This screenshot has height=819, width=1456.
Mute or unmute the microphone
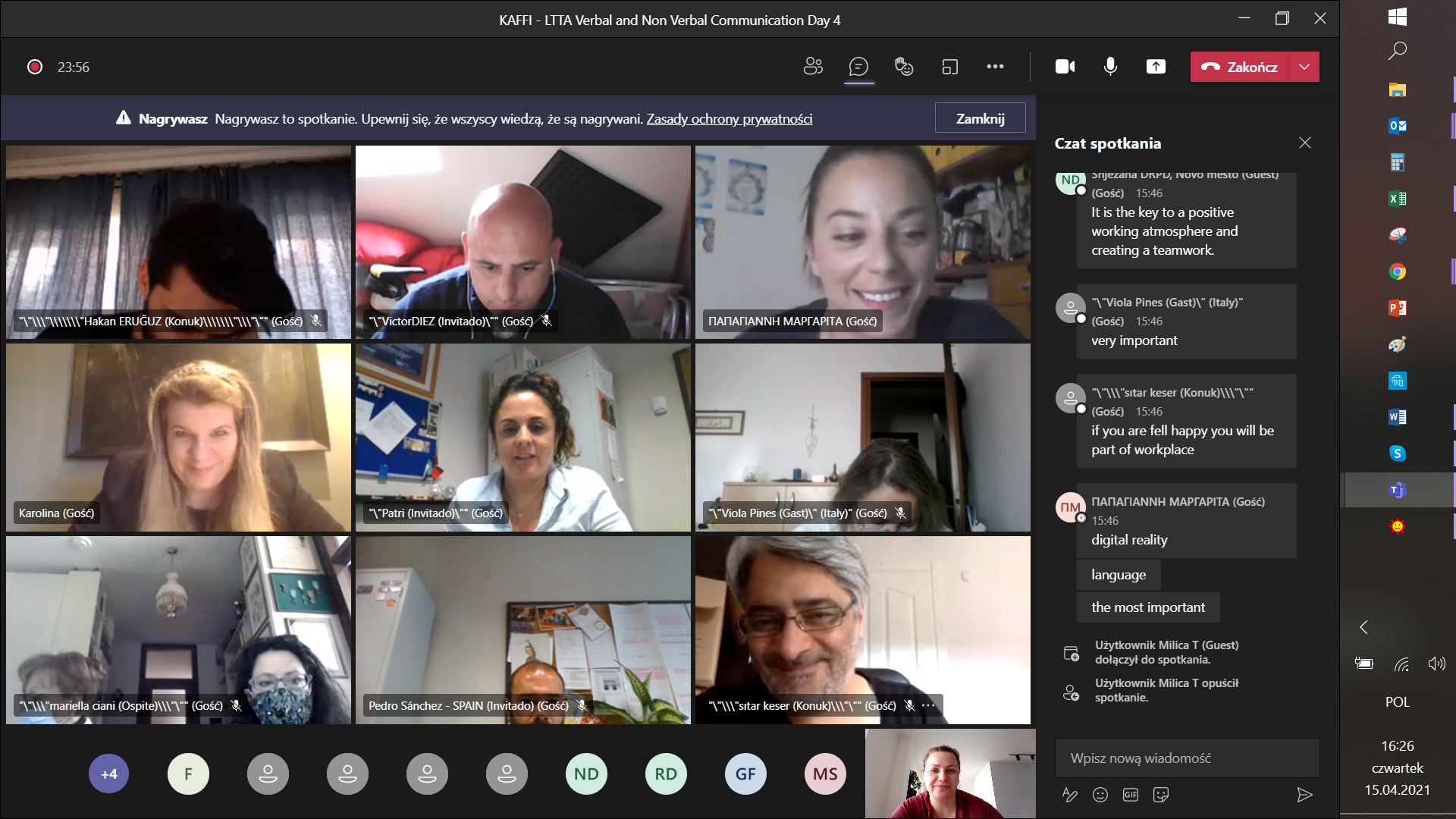click(1110, 67)
